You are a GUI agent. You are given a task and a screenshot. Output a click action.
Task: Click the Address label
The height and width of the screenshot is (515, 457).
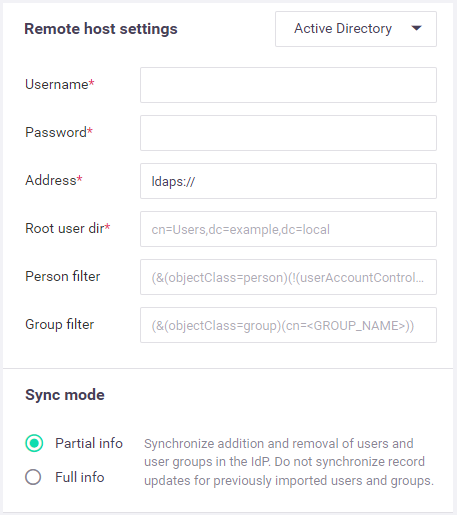point(54,180)
